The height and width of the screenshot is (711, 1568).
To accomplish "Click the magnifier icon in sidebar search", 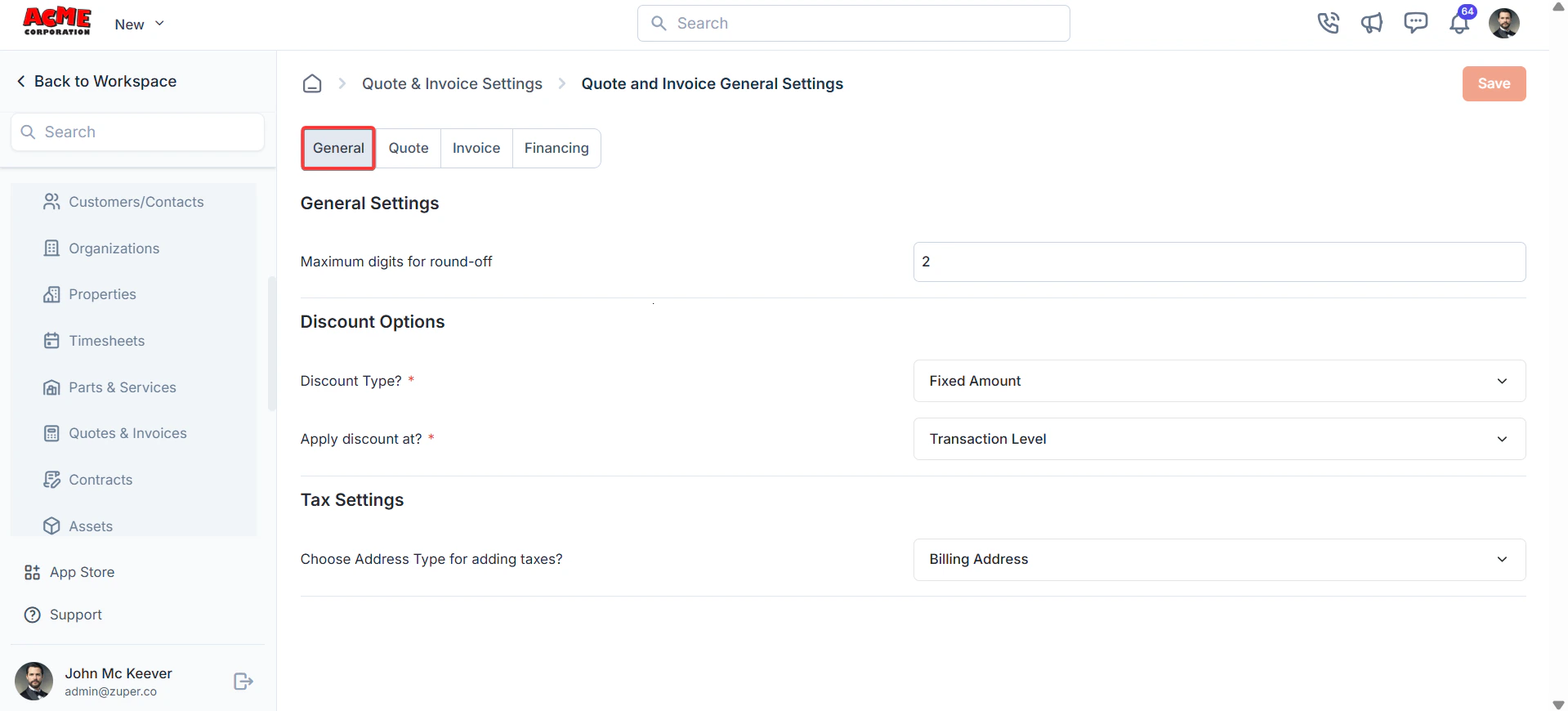I will tap(28, 132).
